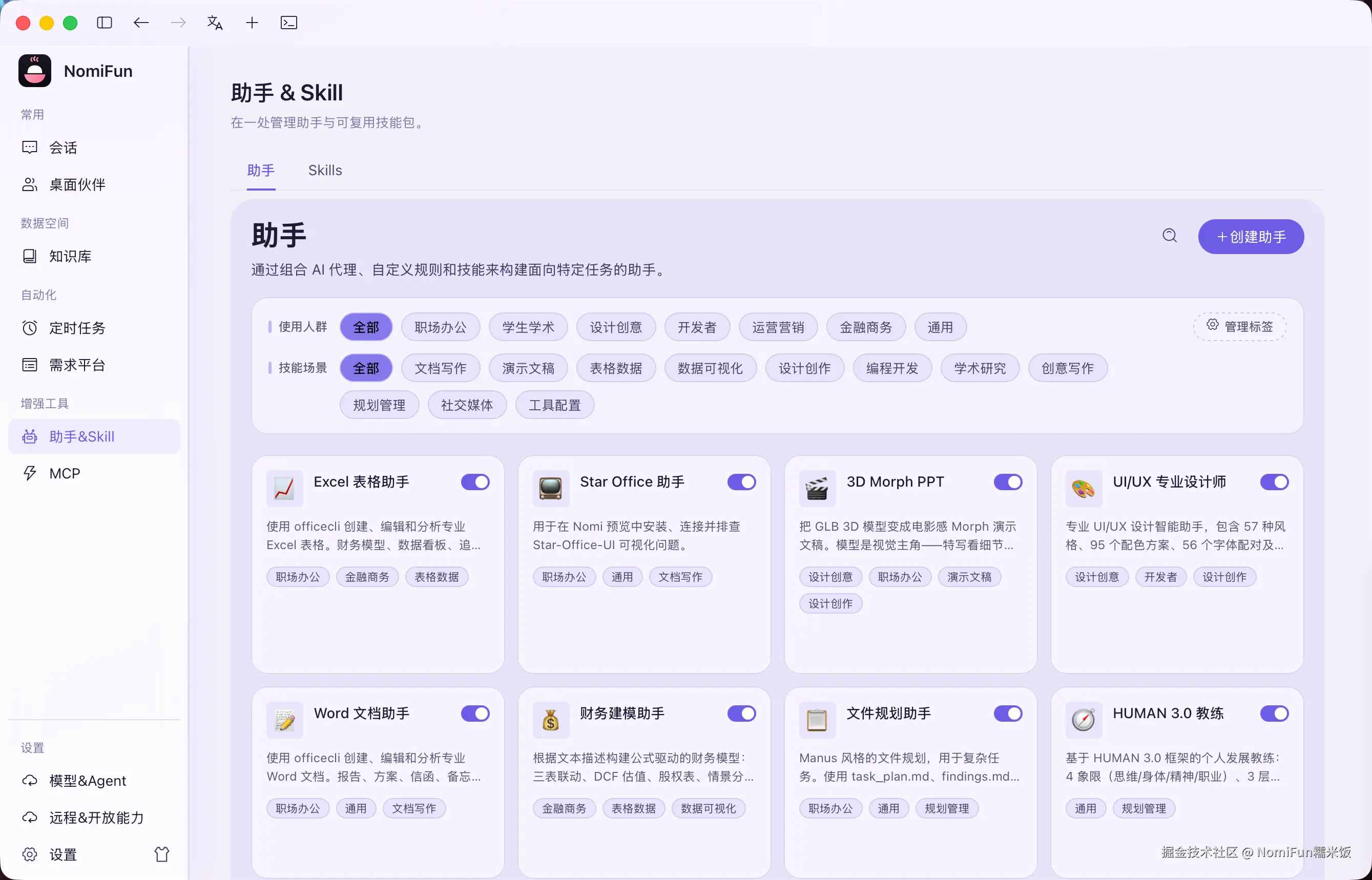Screen dimensions: 1372x880
Task: Disable the Star Office 助手 toggle
Action: (x=742, y=483)
